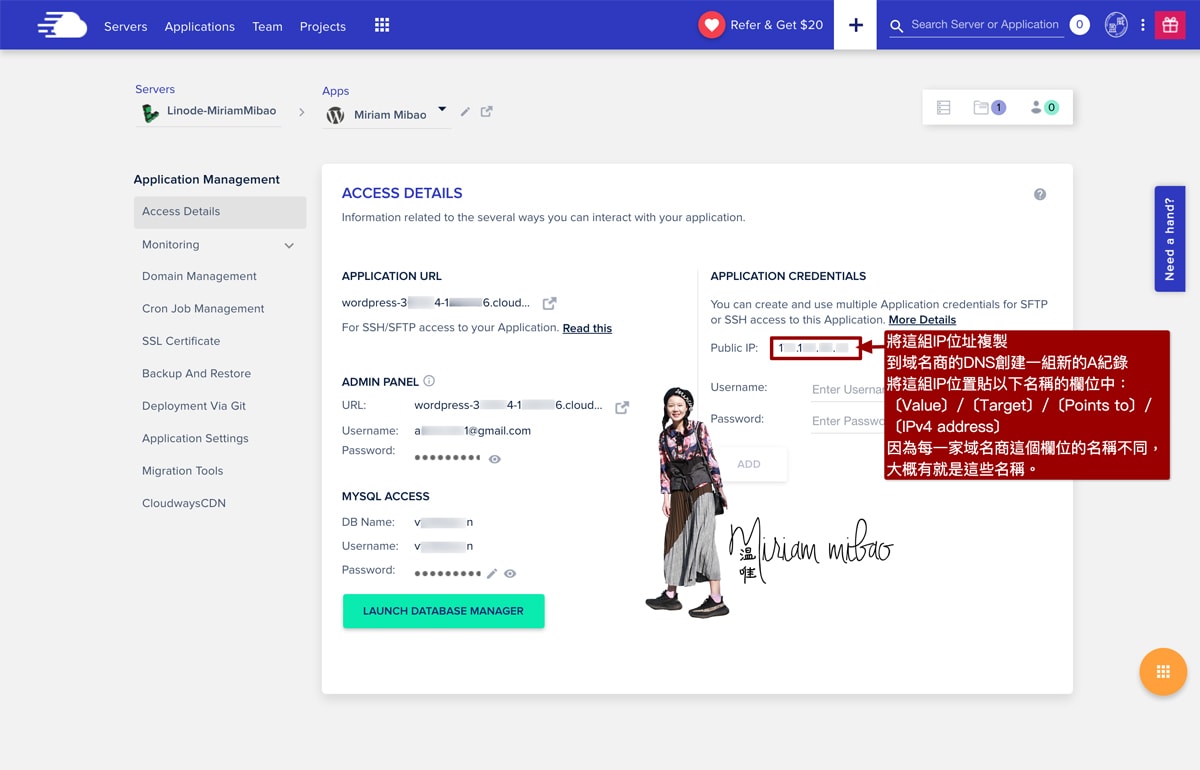Click the gift box icon
This screenshot has height=770, width=1200.
(1170, 25)
